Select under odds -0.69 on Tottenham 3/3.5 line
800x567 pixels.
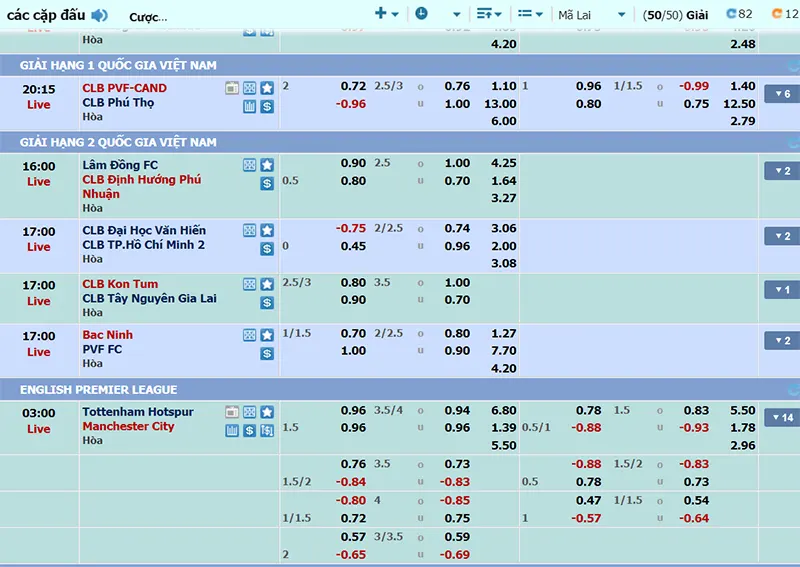tap(454, 555)
